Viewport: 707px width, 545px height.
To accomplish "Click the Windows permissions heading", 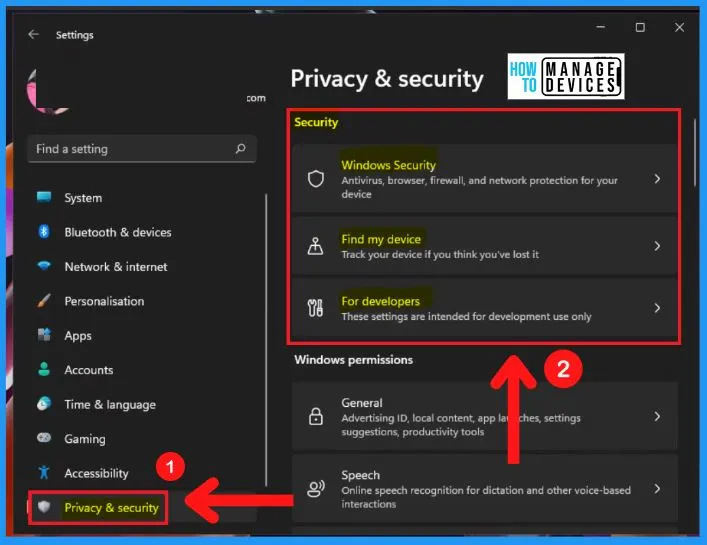I will click(x=354, y=360).
